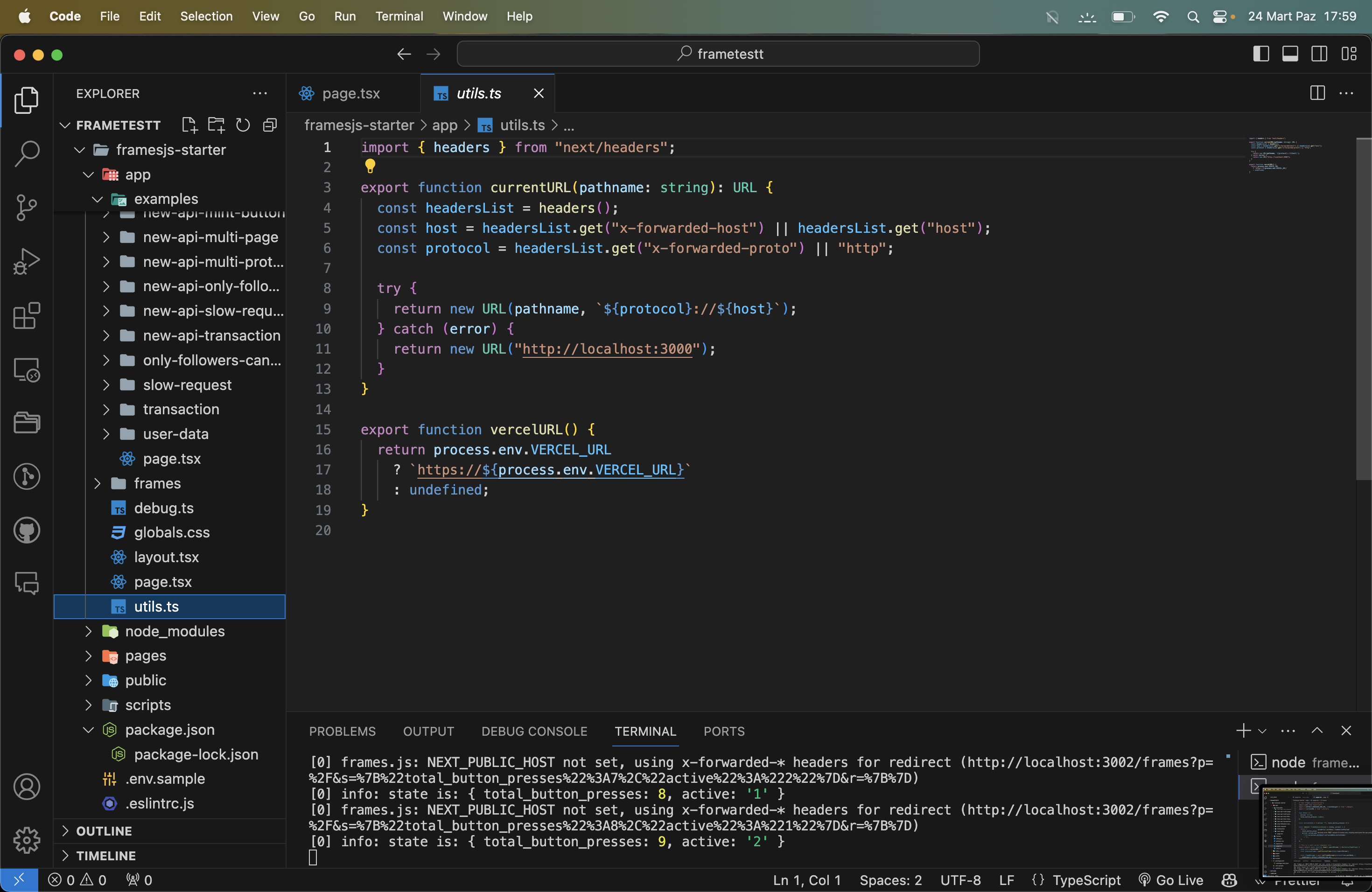The image size is (1372, 892).
Task: Click Ln 1, Col 1 cursor position
Action: (x=806, y=880)
